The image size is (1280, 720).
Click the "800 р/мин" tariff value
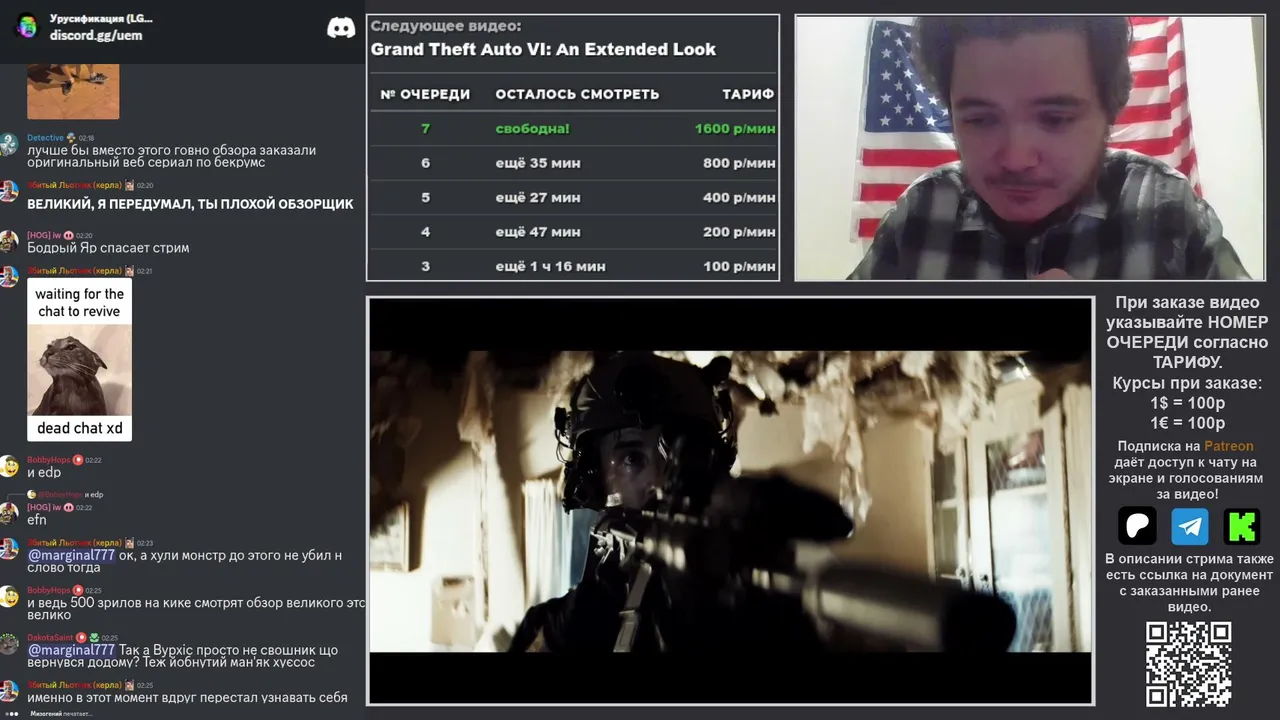[x=739, y=163]
